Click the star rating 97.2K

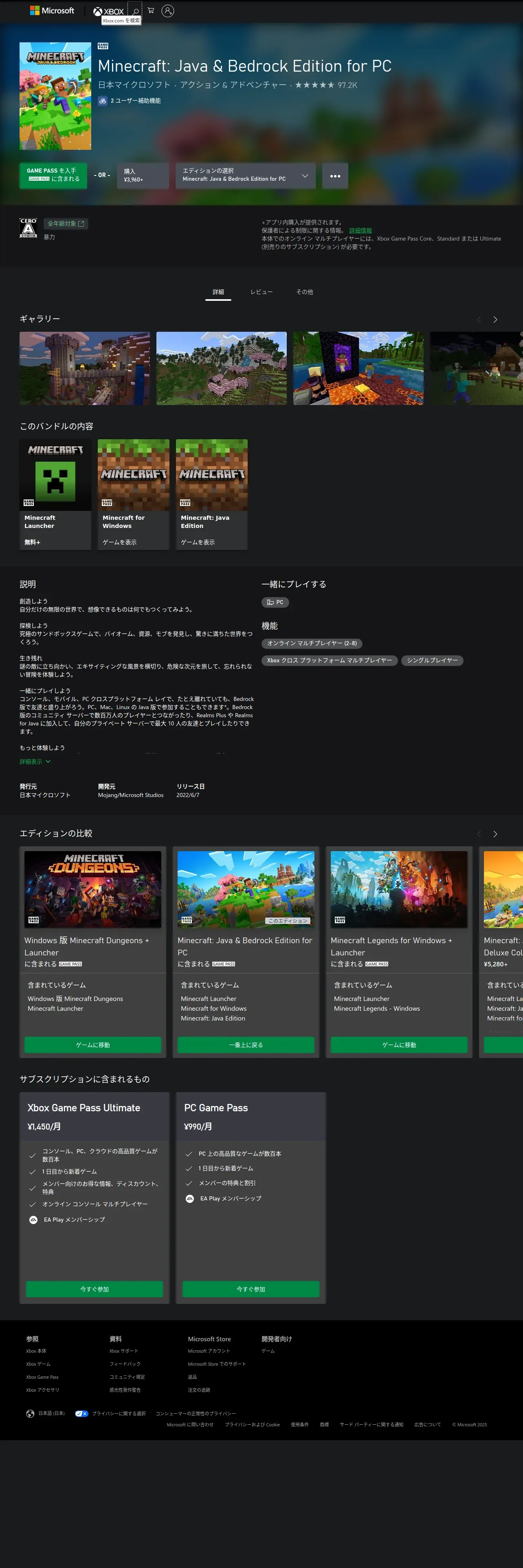point(326,85)
